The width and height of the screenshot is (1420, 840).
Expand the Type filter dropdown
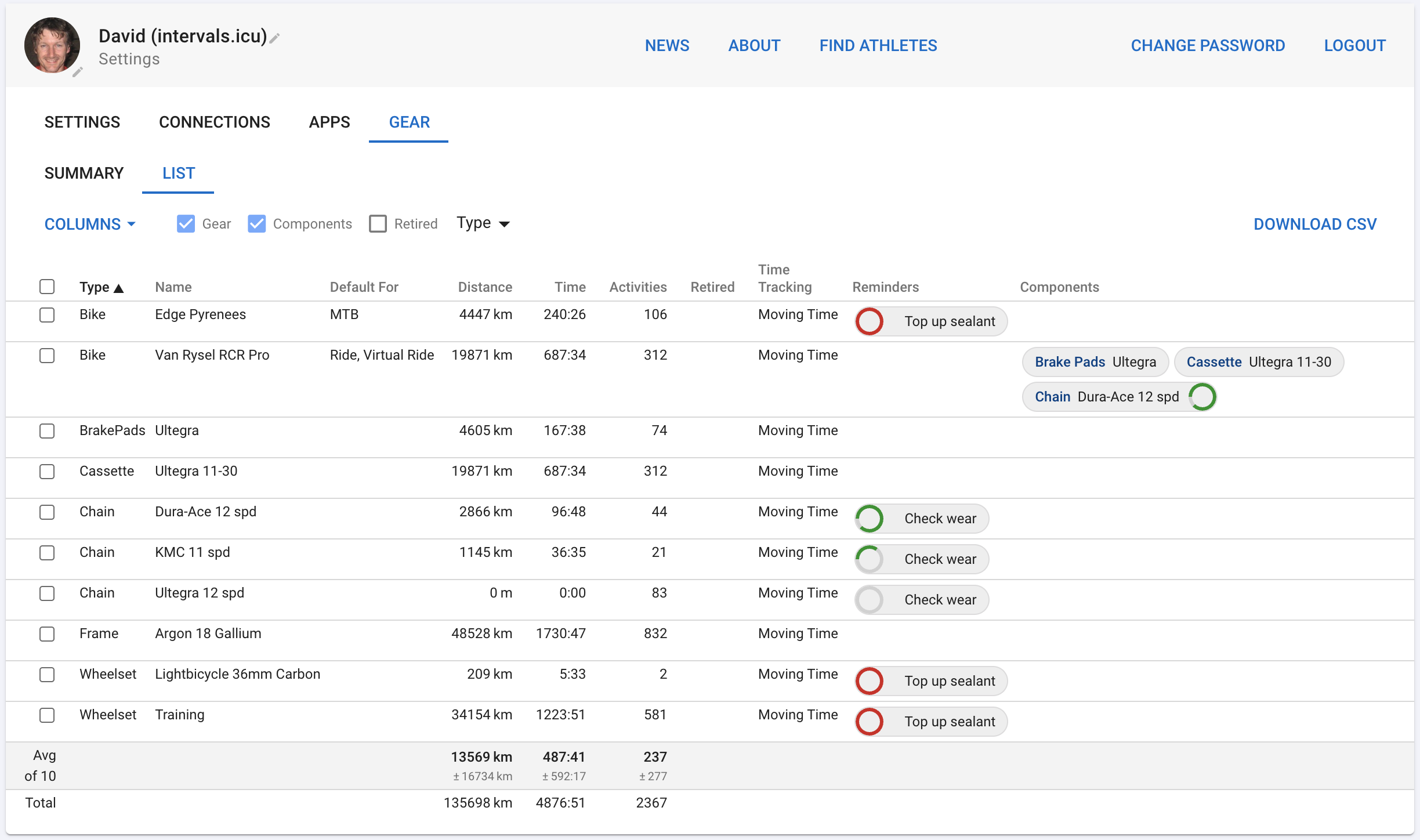[x=483, y=224]
